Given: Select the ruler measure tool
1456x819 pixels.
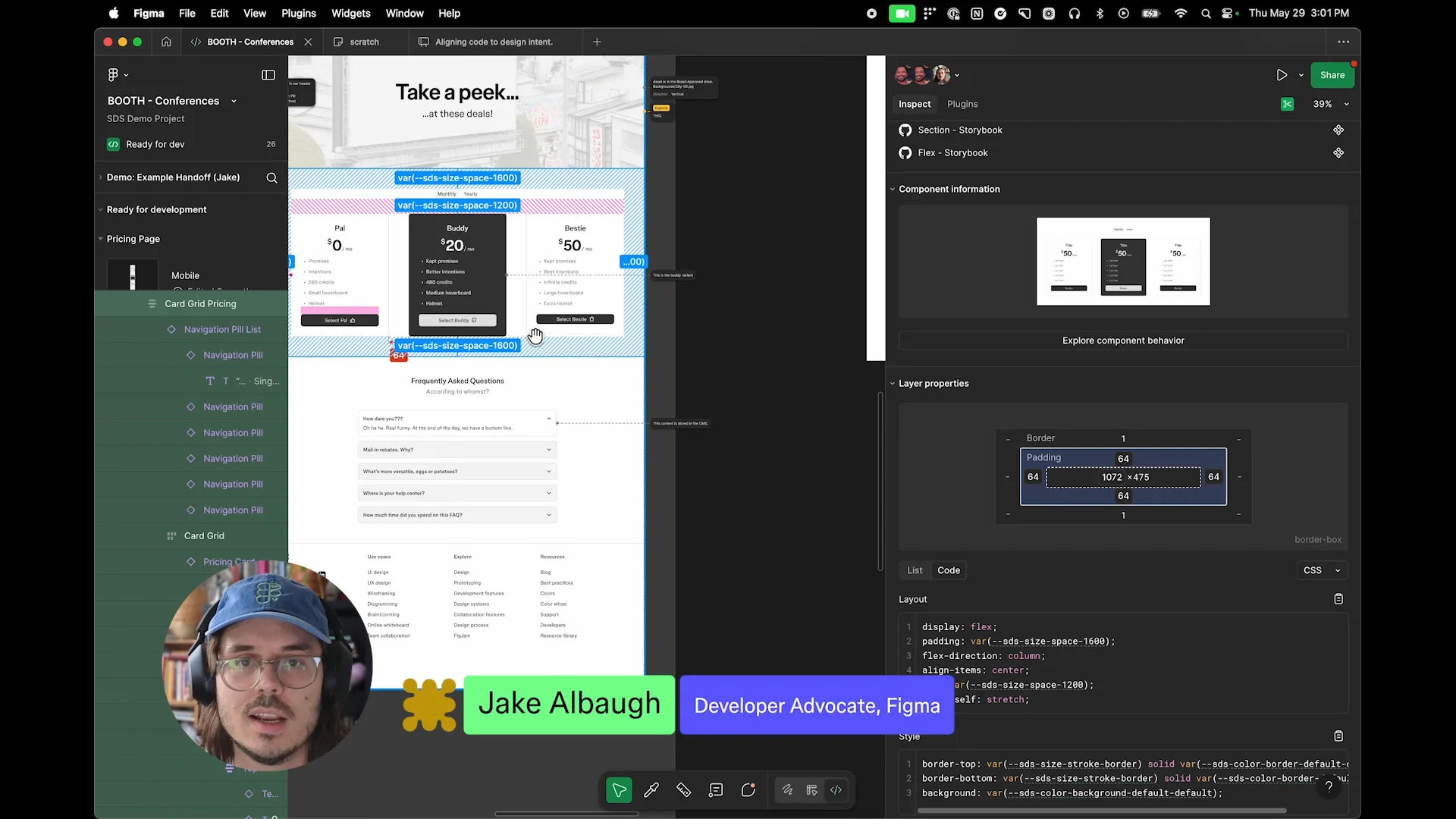Looking at the screenshot, I should [x=683, y=790].
